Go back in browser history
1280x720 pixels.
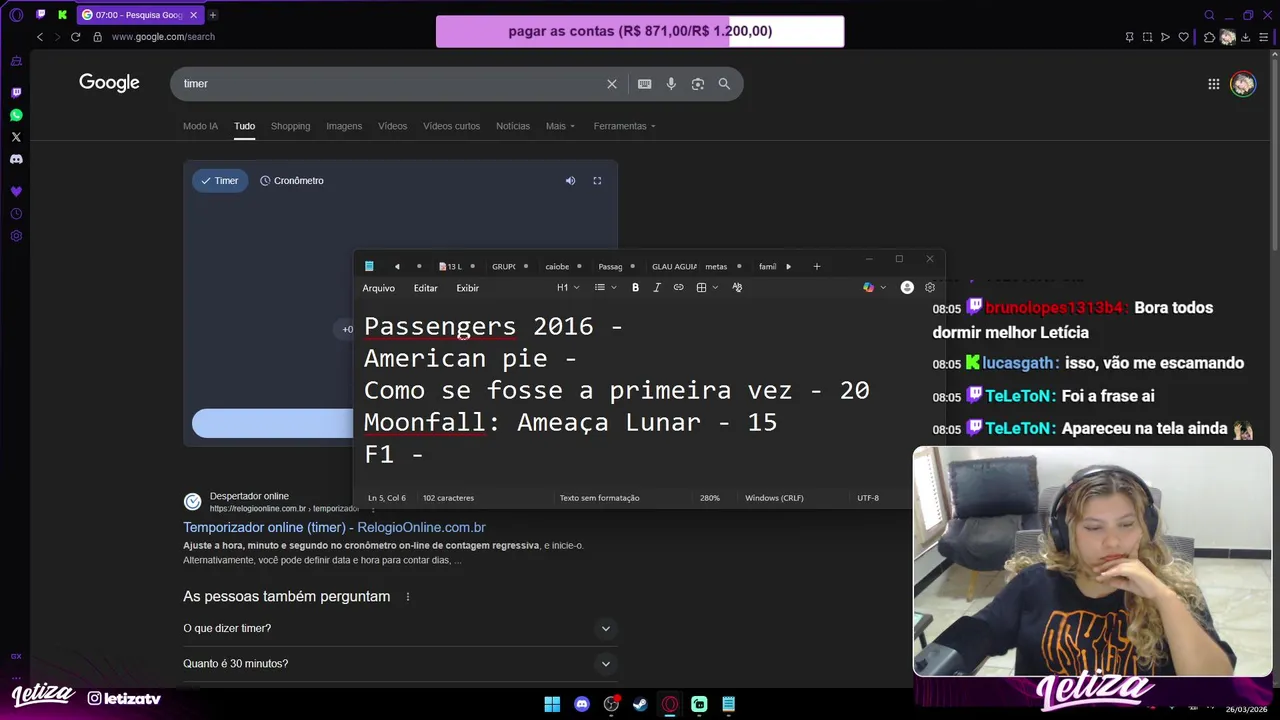(x=40, y=37)
